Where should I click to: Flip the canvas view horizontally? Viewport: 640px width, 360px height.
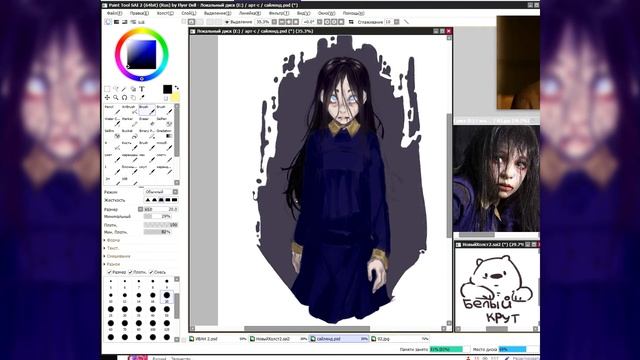(x=351, y=22)
